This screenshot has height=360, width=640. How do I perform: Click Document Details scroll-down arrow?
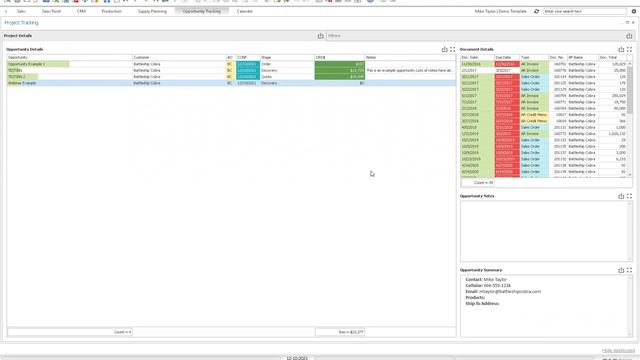point(630,175)
